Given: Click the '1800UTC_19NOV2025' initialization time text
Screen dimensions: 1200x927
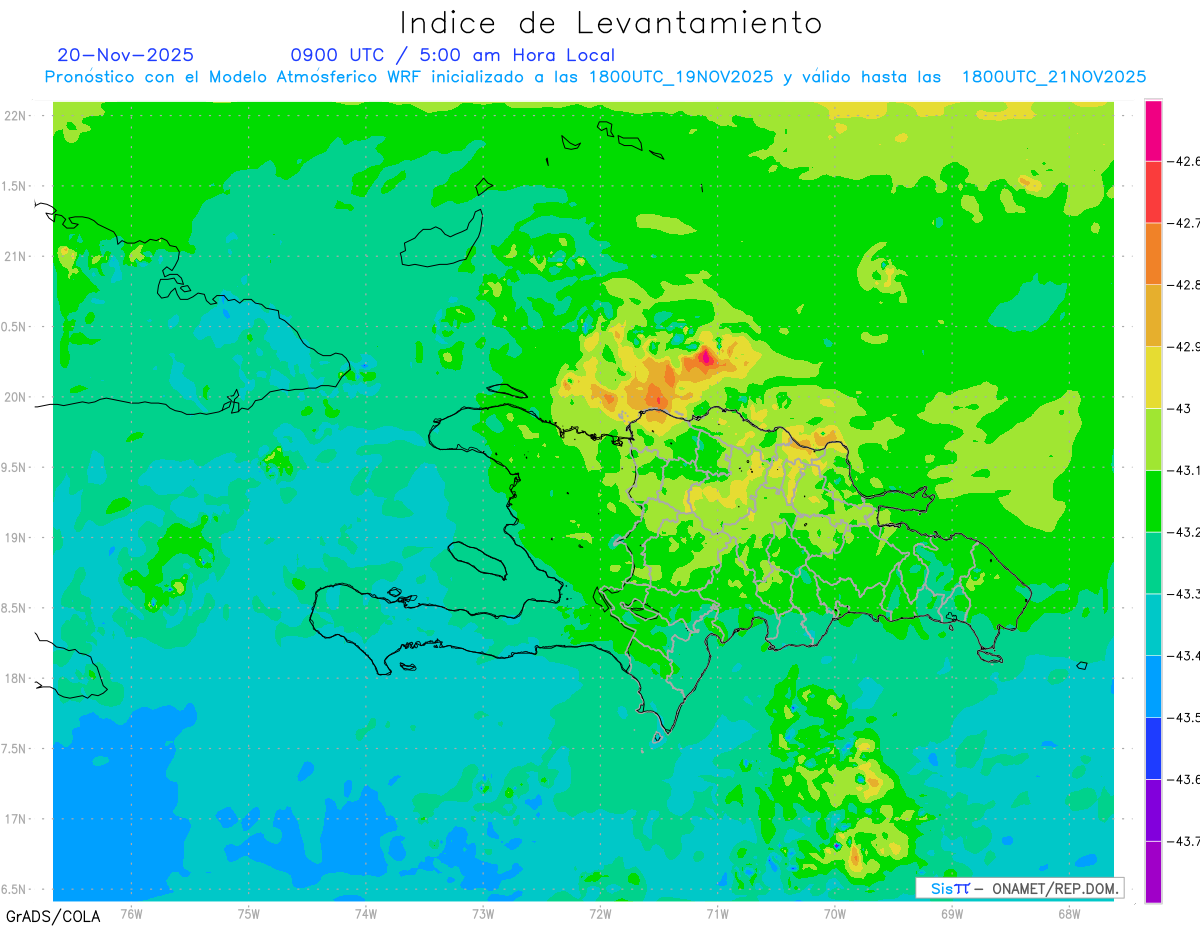Looking at the screenshot, I should 681,77.
